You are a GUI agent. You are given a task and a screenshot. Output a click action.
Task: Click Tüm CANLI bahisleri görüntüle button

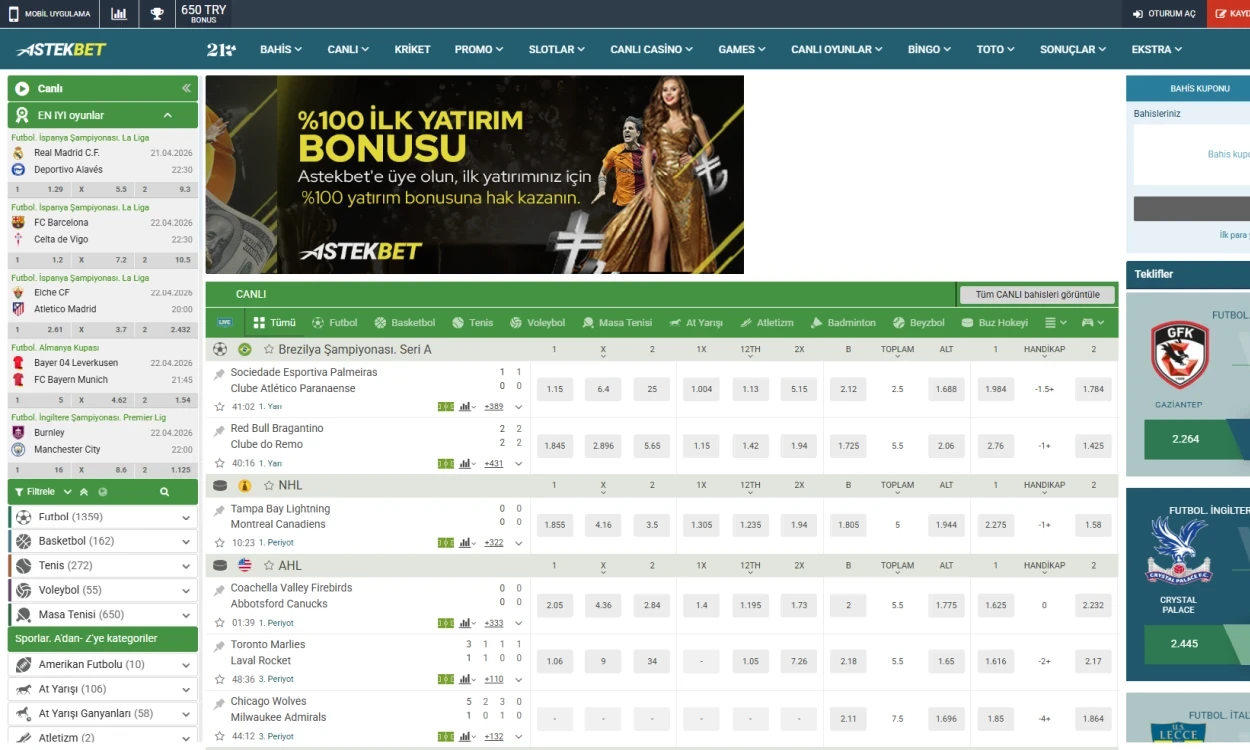pos(1037,295)
